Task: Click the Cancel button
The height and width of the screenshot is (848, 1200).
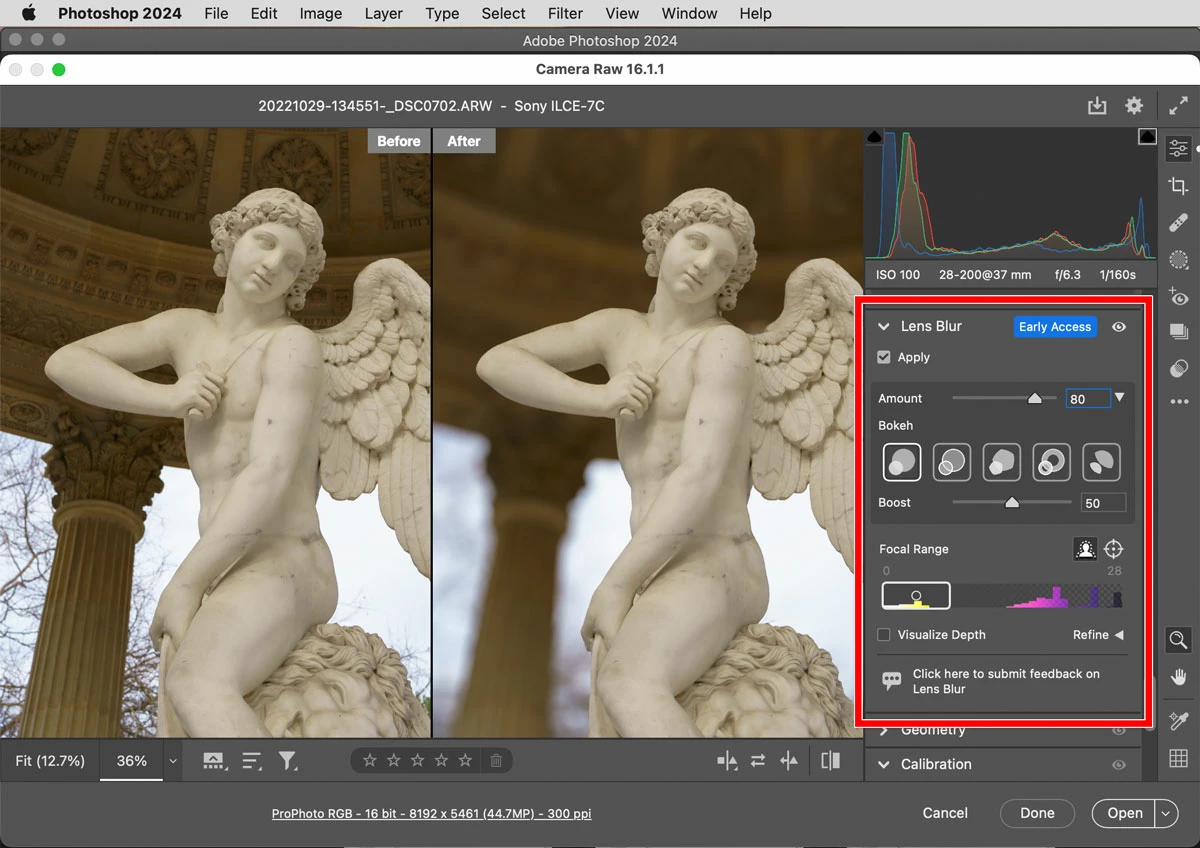Action: pyautogui.click(x=945, y=813)
